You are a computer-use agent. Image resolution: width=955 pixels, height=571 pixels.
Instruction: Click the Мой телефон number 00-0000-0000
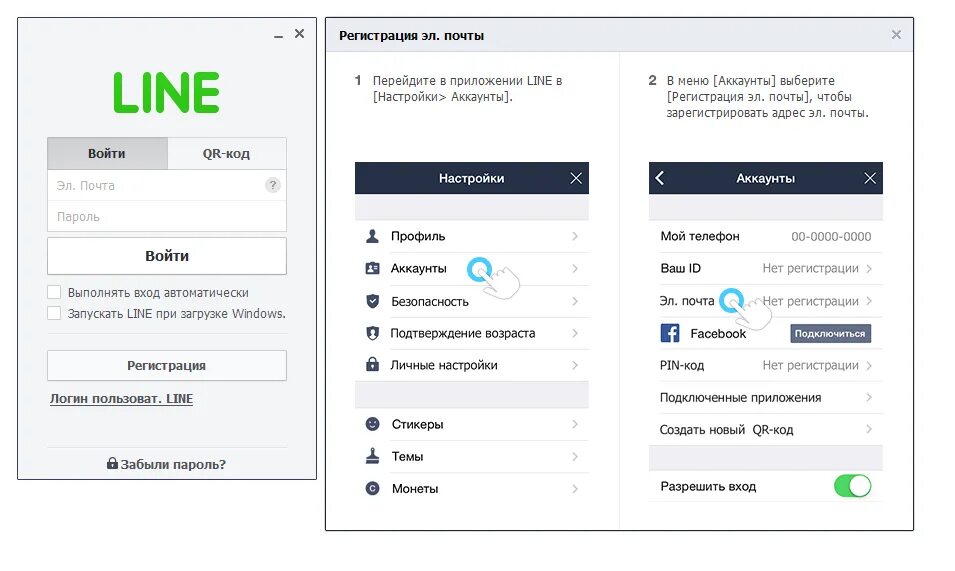[831, 236]
